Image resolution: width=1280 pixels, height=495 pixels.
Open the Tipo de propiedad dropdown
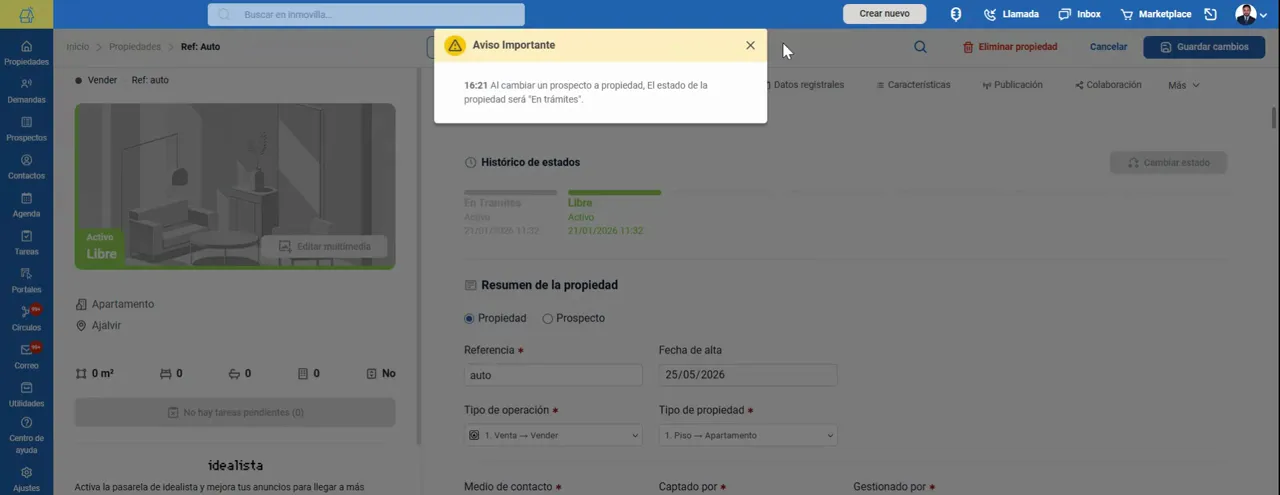(x=748, y=435)
